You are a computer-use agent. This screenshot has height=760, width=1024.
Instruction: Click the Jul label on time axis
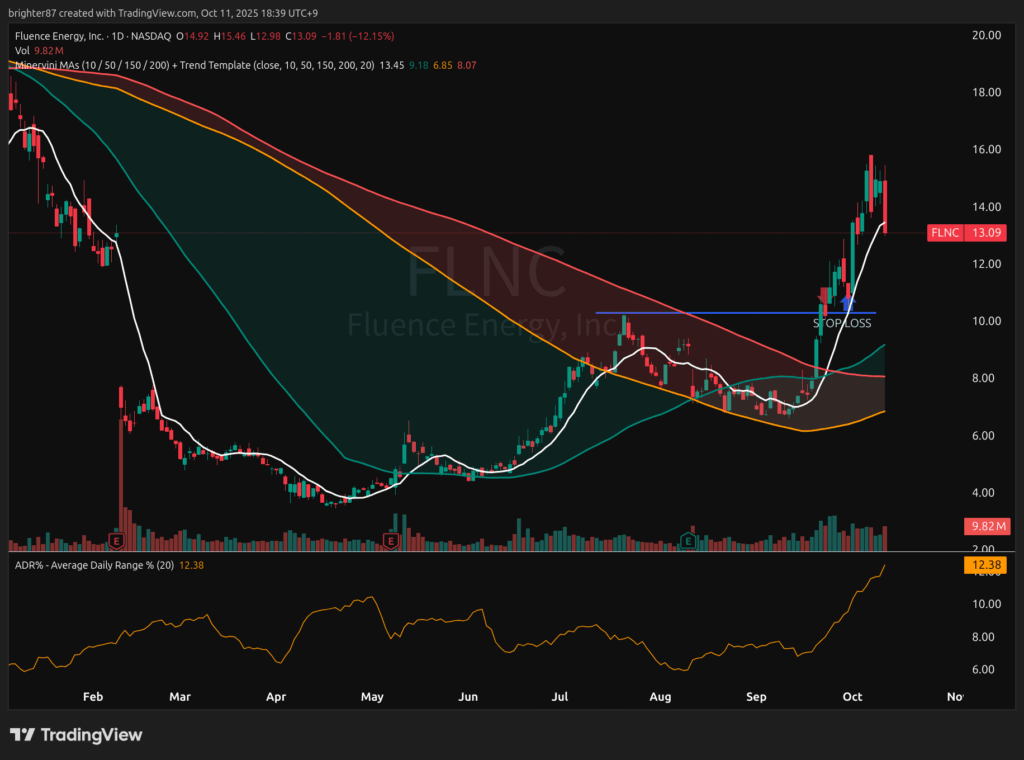pos(560,696)
